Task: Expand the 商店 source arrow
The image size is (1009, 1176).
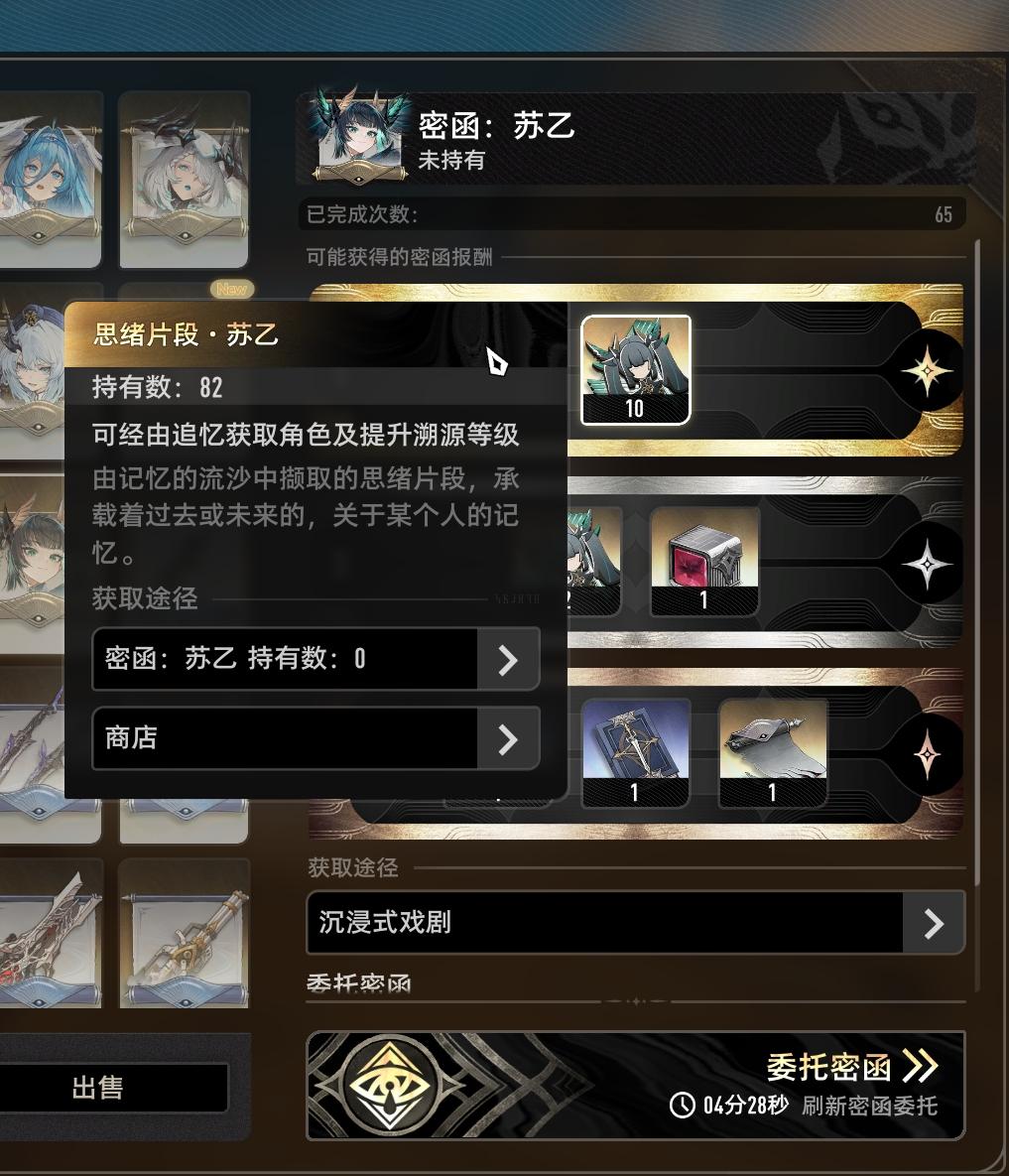Action: tap(508, 739)
